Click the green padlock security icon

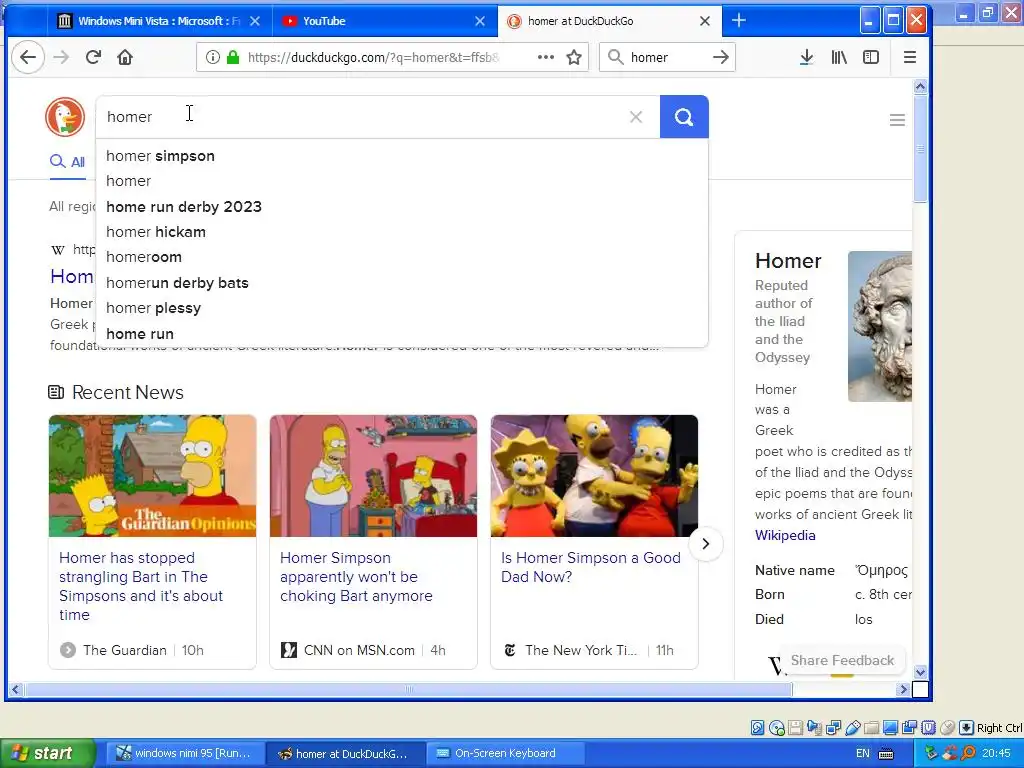(233, 57)
